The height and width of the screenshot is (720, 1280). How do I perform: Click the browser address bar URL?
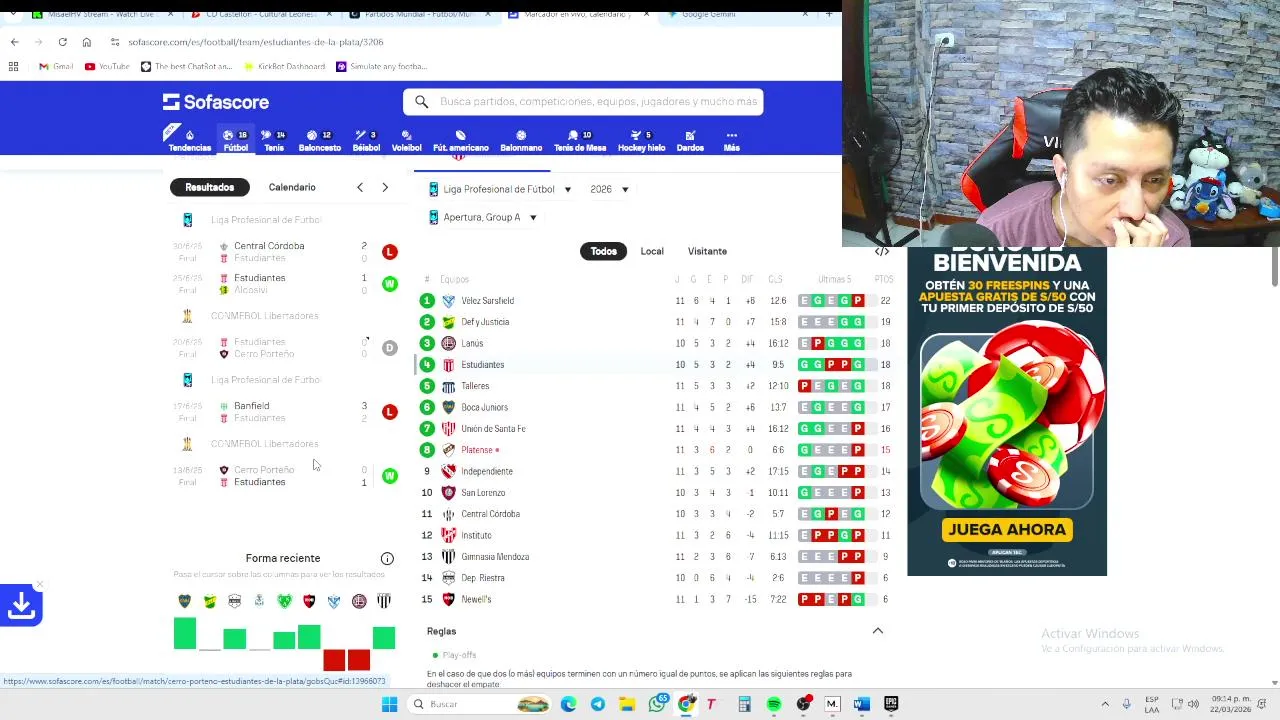[x=256, y=42]
